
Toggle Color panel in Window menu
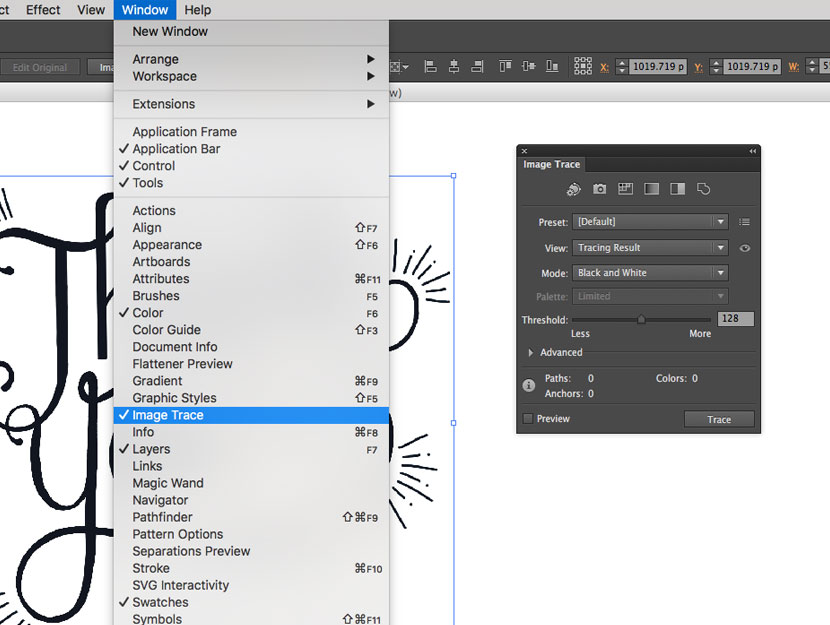coord(251,313)
